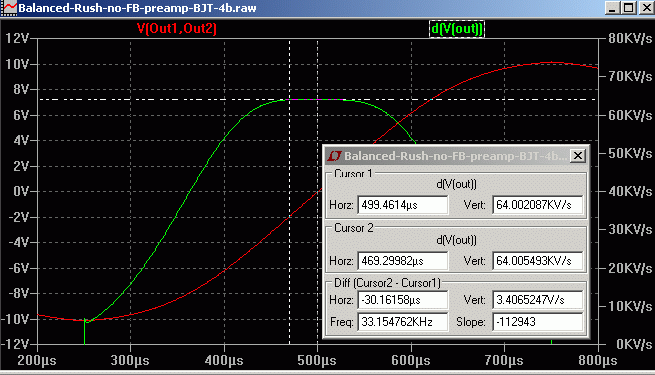Maximize the waveform viewer window
Screen dimensions: 655x375
pyautogui.click(x=628, y=8)
